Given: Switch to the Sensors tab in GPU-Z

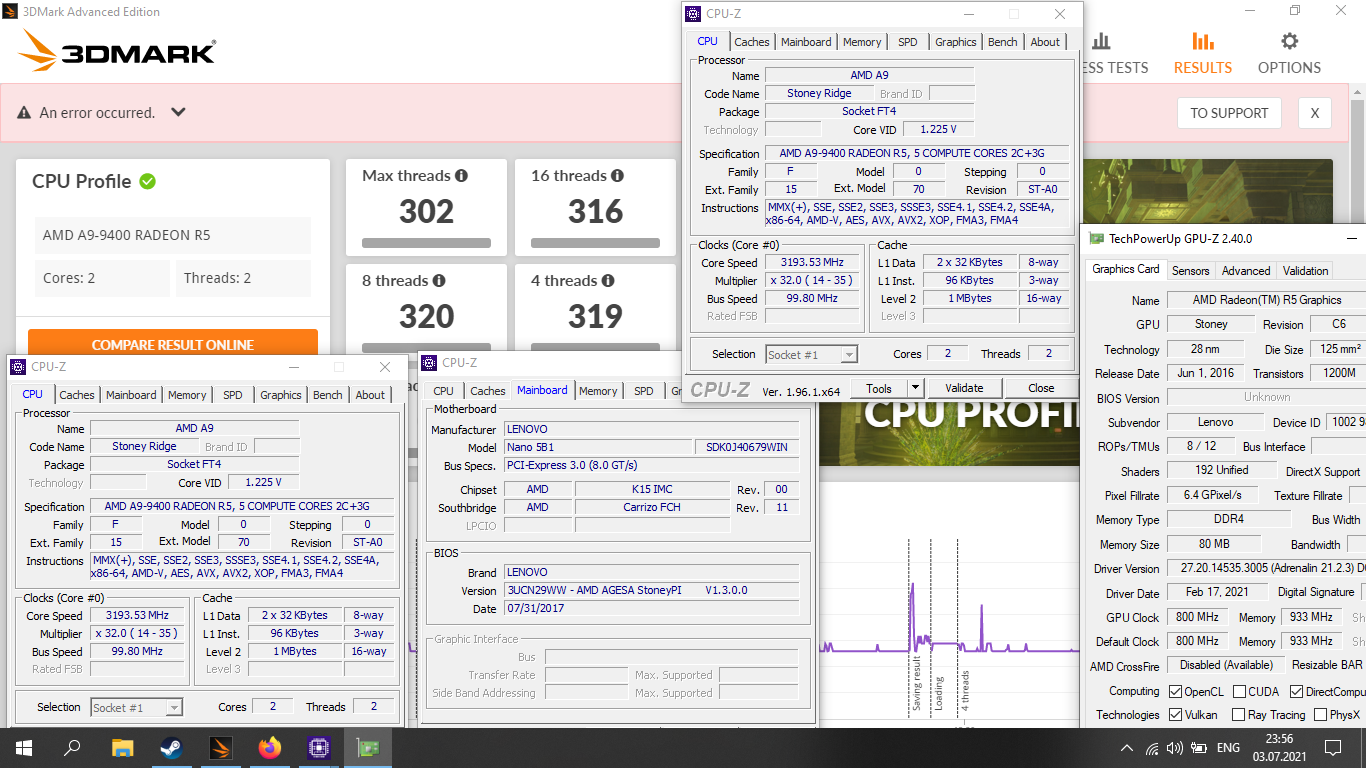Looking at the screenshot, I should (1191, 270).
